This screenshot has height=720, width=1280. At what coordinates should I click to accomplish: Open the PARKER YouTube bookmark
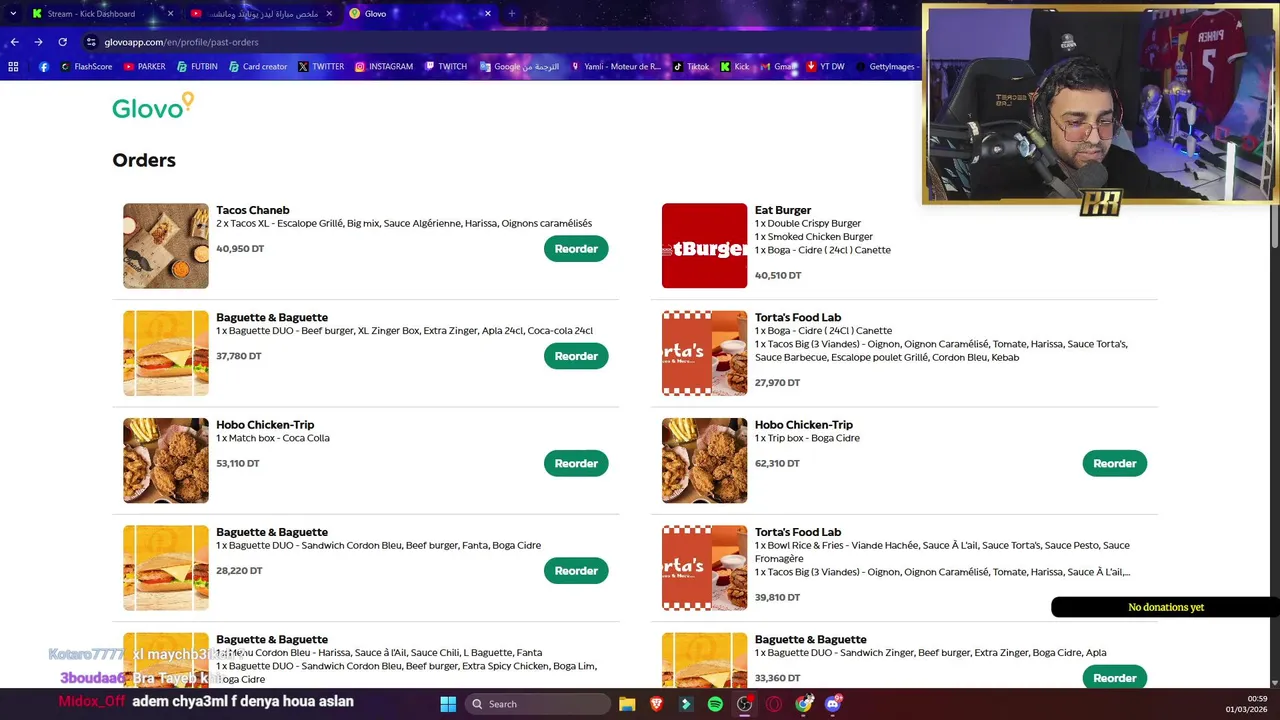(144, 67)
